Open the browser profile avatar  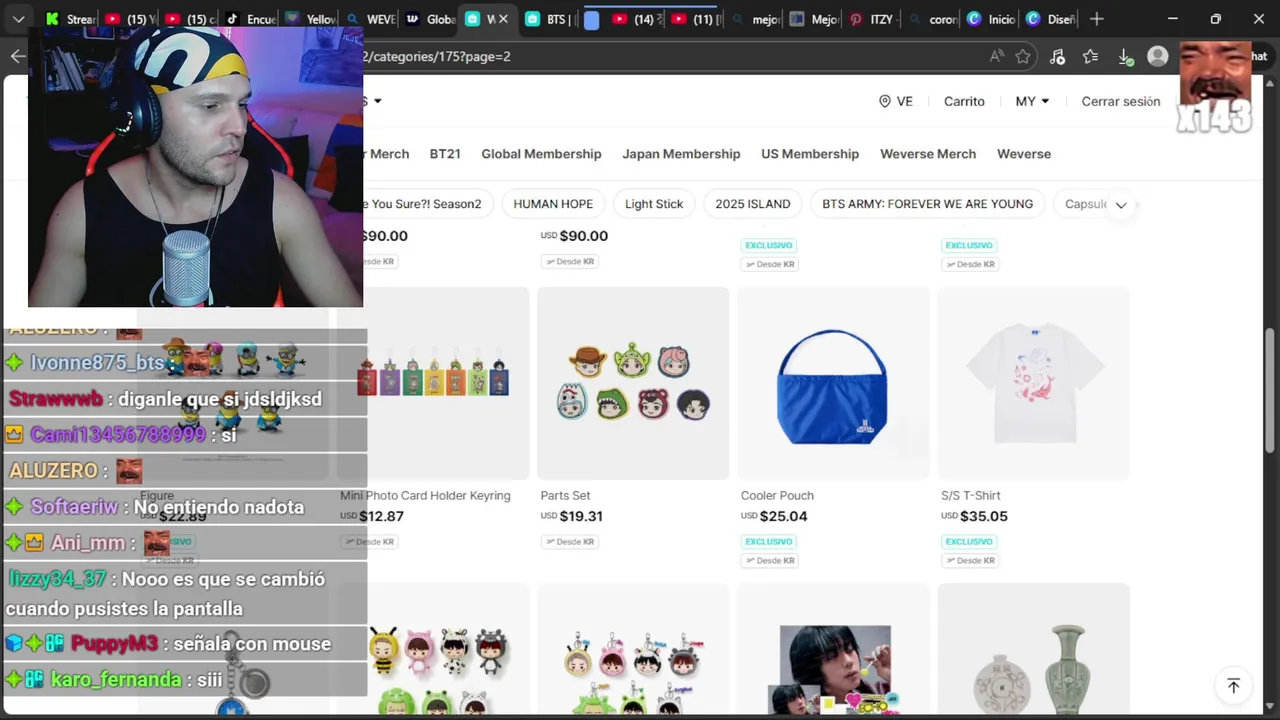[1158, 57]
